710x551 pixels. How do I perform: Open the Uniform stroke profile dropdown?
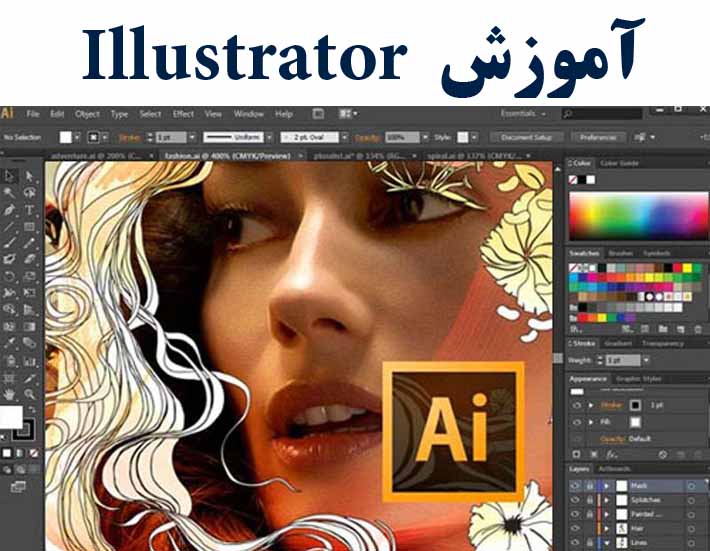[269, 137]
